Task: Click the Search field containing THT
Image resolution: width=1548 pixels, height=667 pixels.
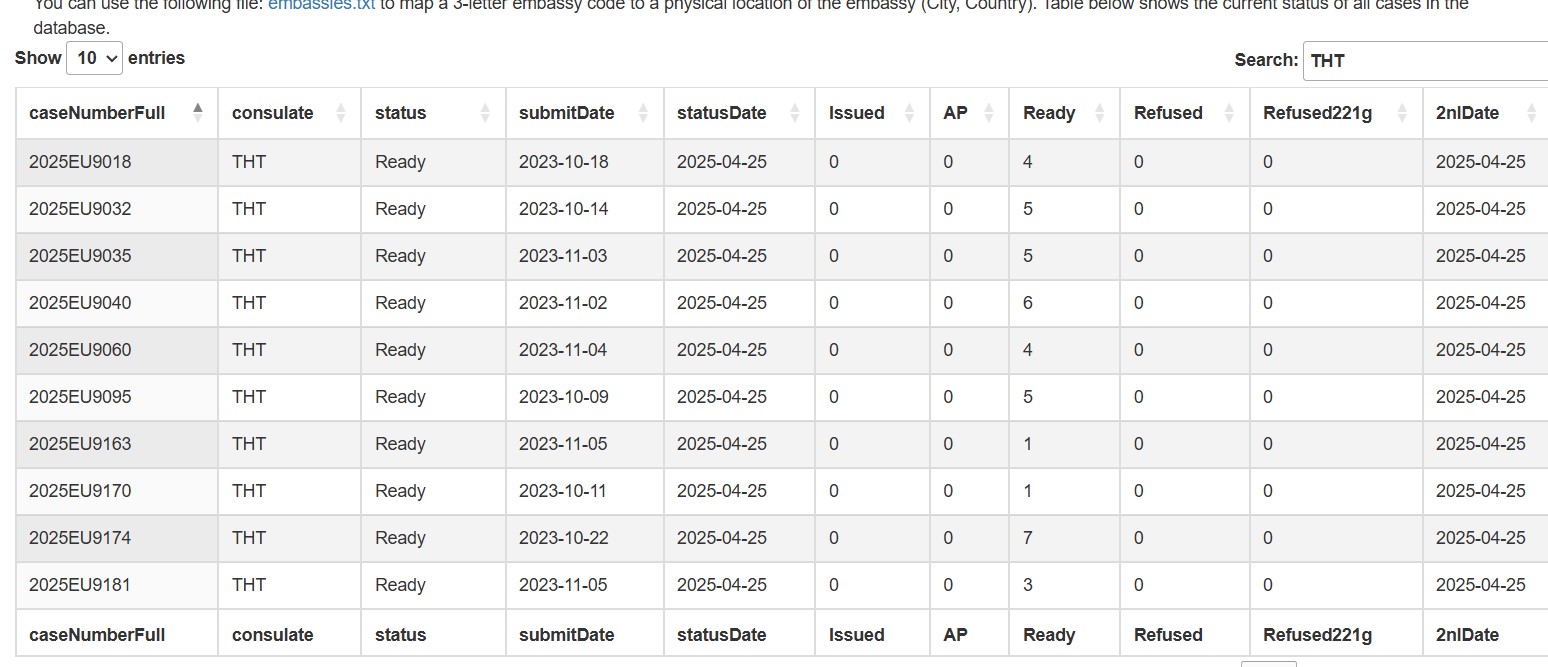Action: 1425,60
